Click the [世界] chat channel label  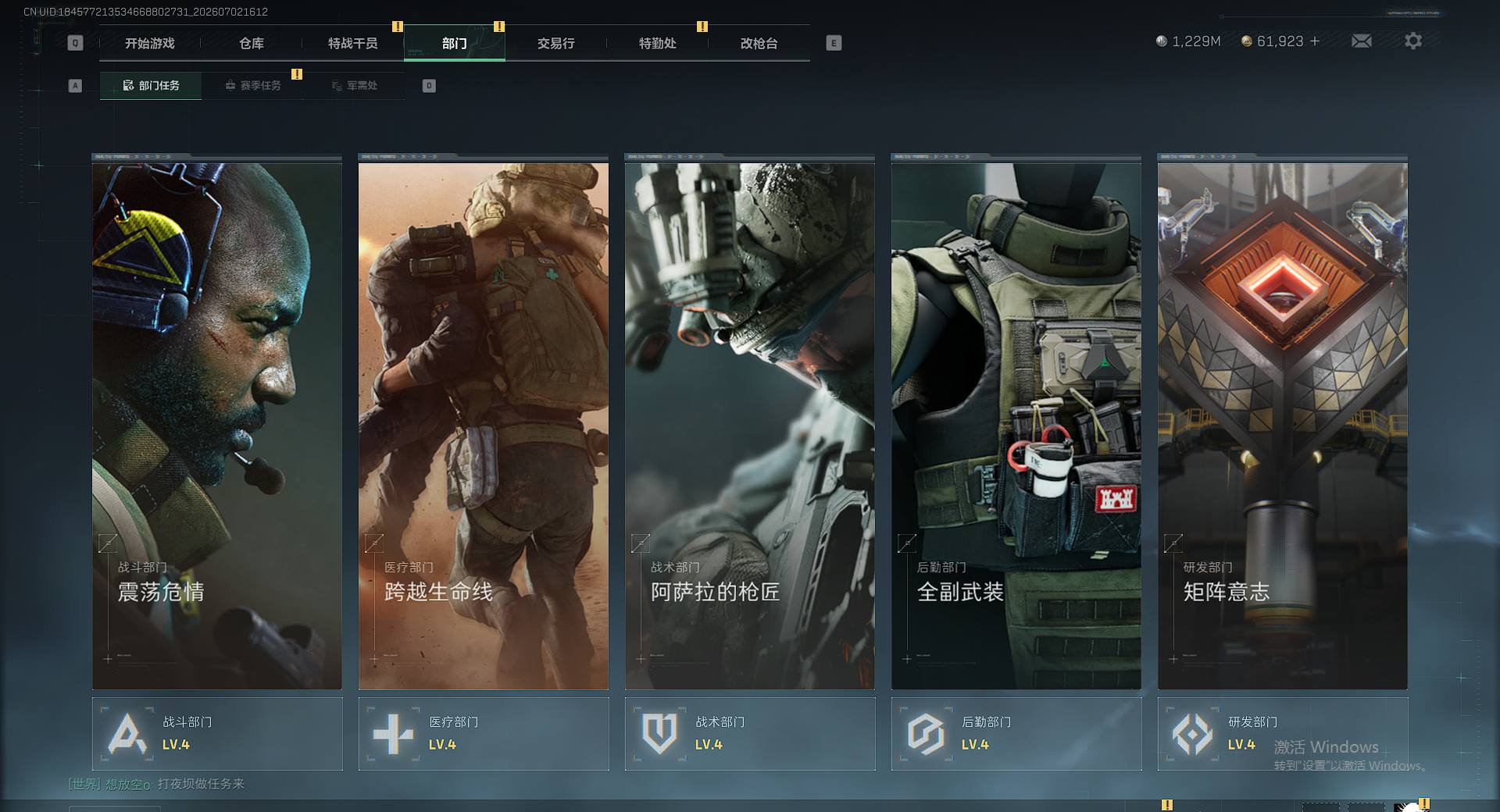84,784
